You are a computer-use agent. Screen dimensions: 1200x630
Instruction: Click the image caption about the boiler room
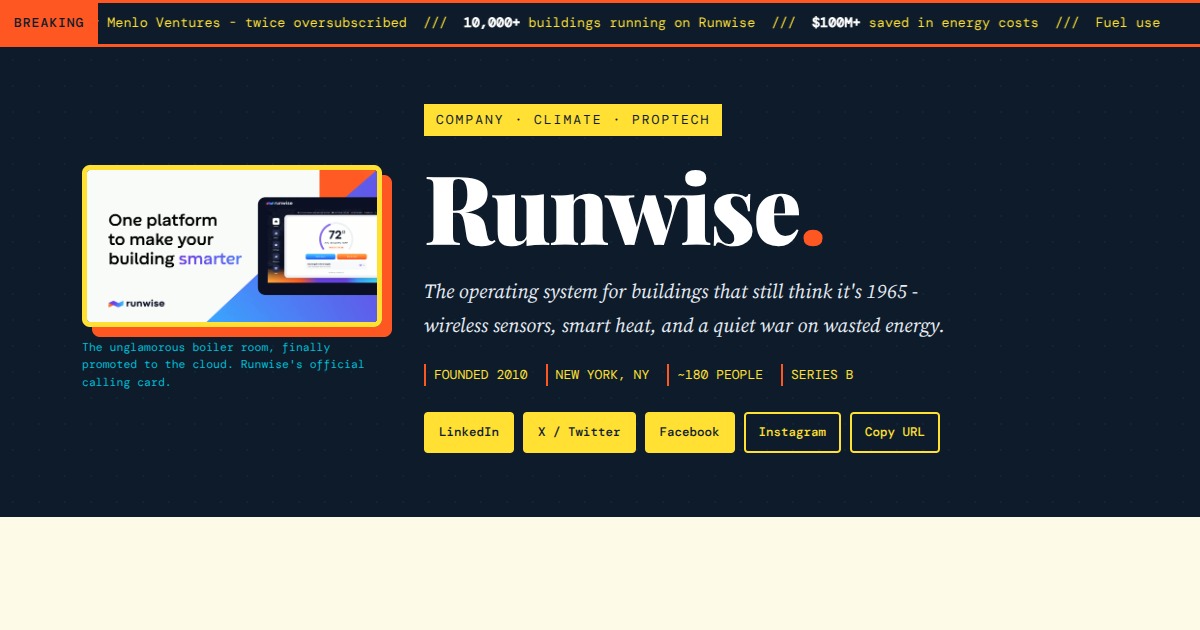(223, 365)
